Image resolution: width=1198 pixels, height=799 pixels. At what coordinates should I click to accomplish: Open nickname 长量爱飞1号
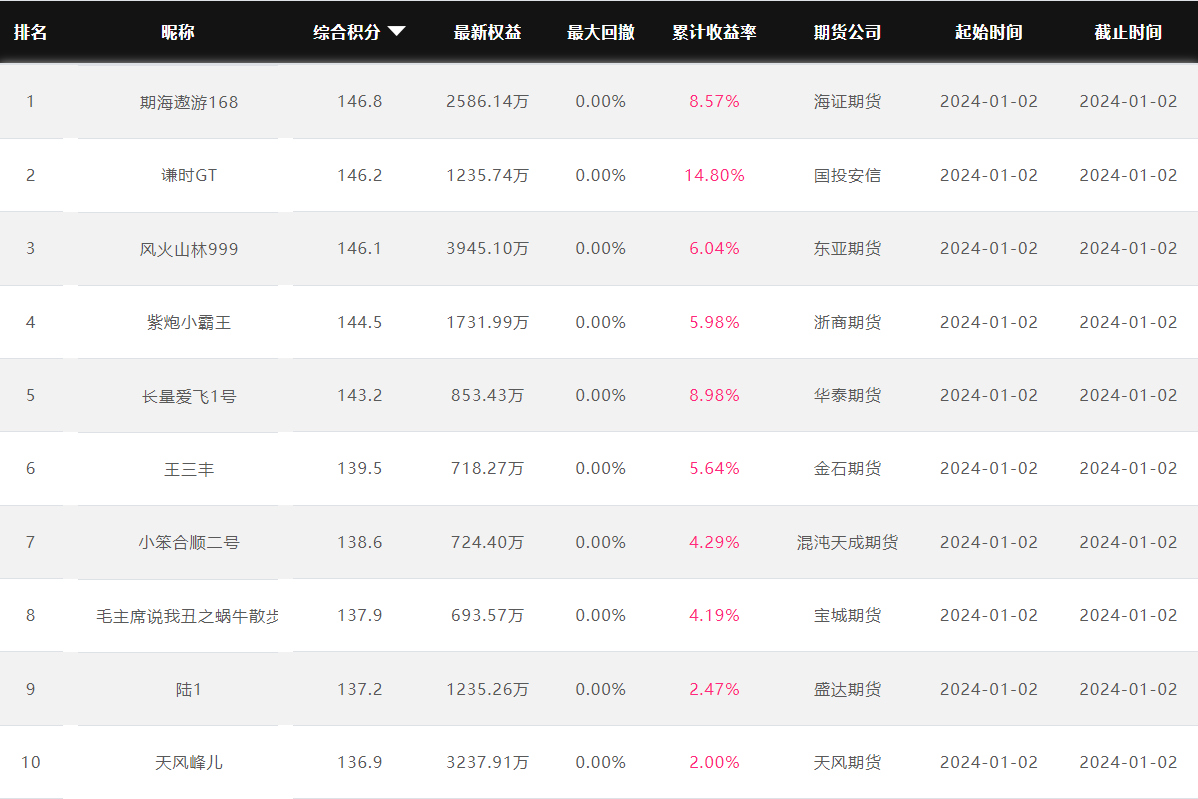click(189, 396)
